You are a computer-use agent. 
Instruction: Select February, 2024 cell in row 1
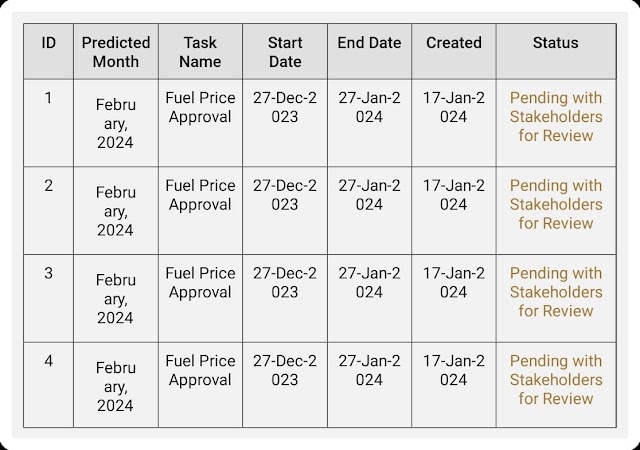coord(116,124)
